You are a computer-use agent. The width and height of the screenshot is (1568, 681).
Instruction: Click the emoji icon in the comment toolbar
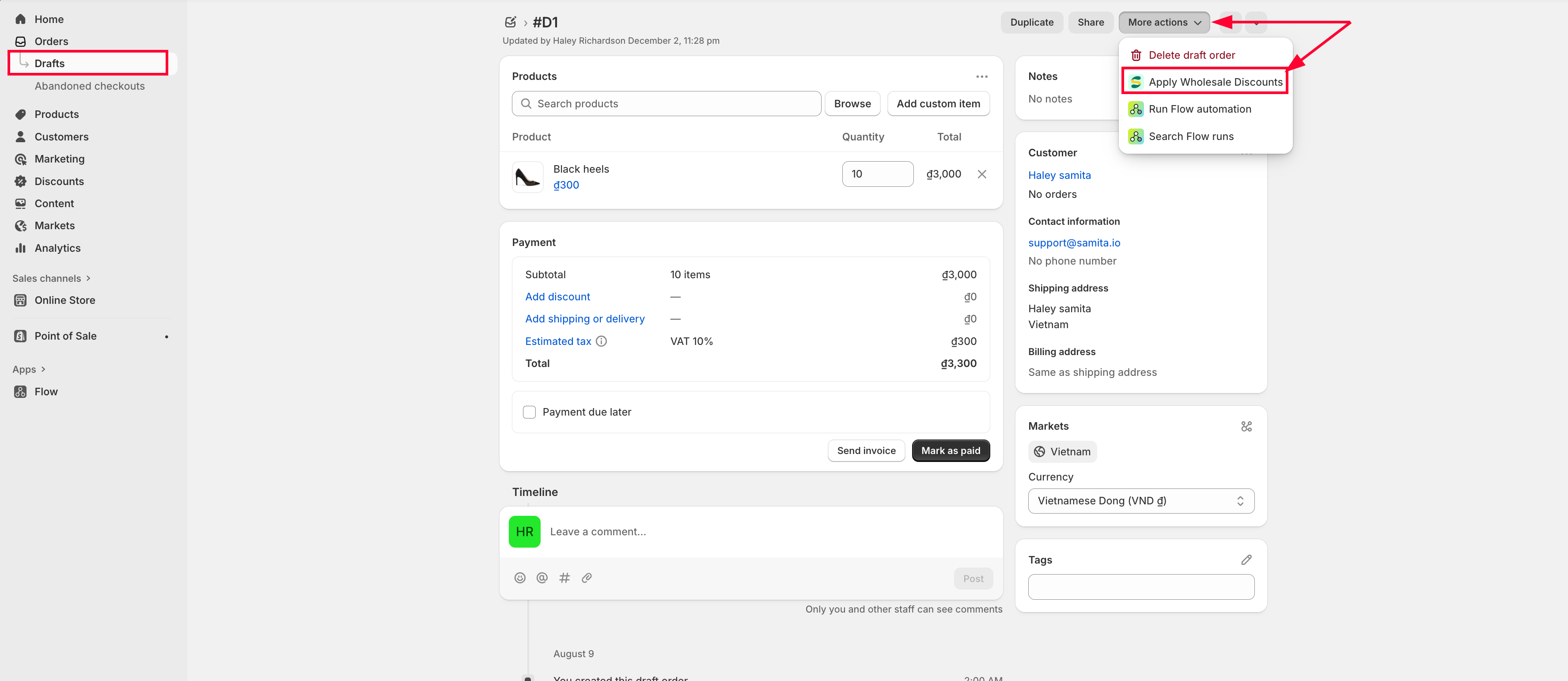coord(519,578)
